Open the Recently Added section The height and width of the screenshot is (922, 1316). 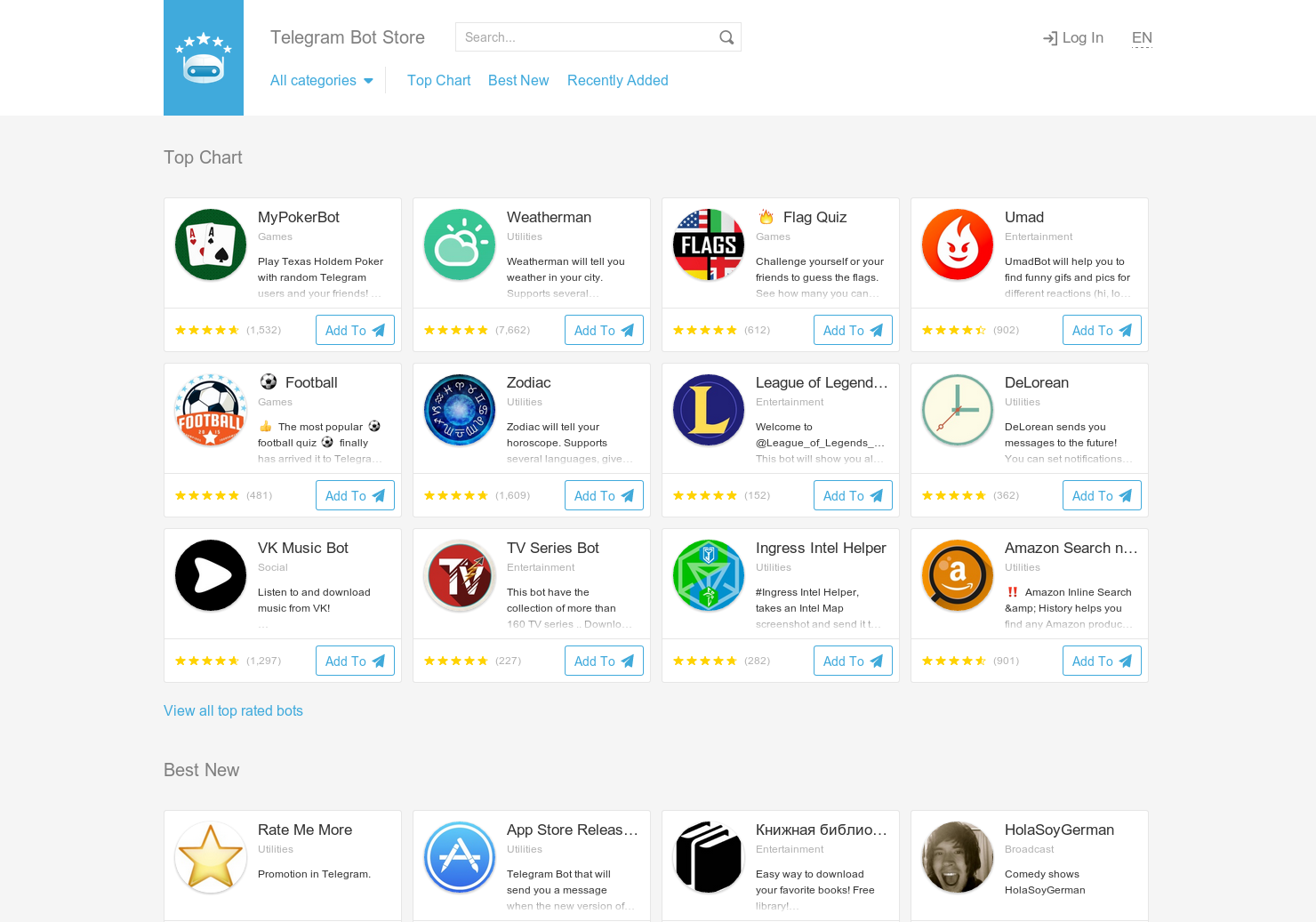617,80
